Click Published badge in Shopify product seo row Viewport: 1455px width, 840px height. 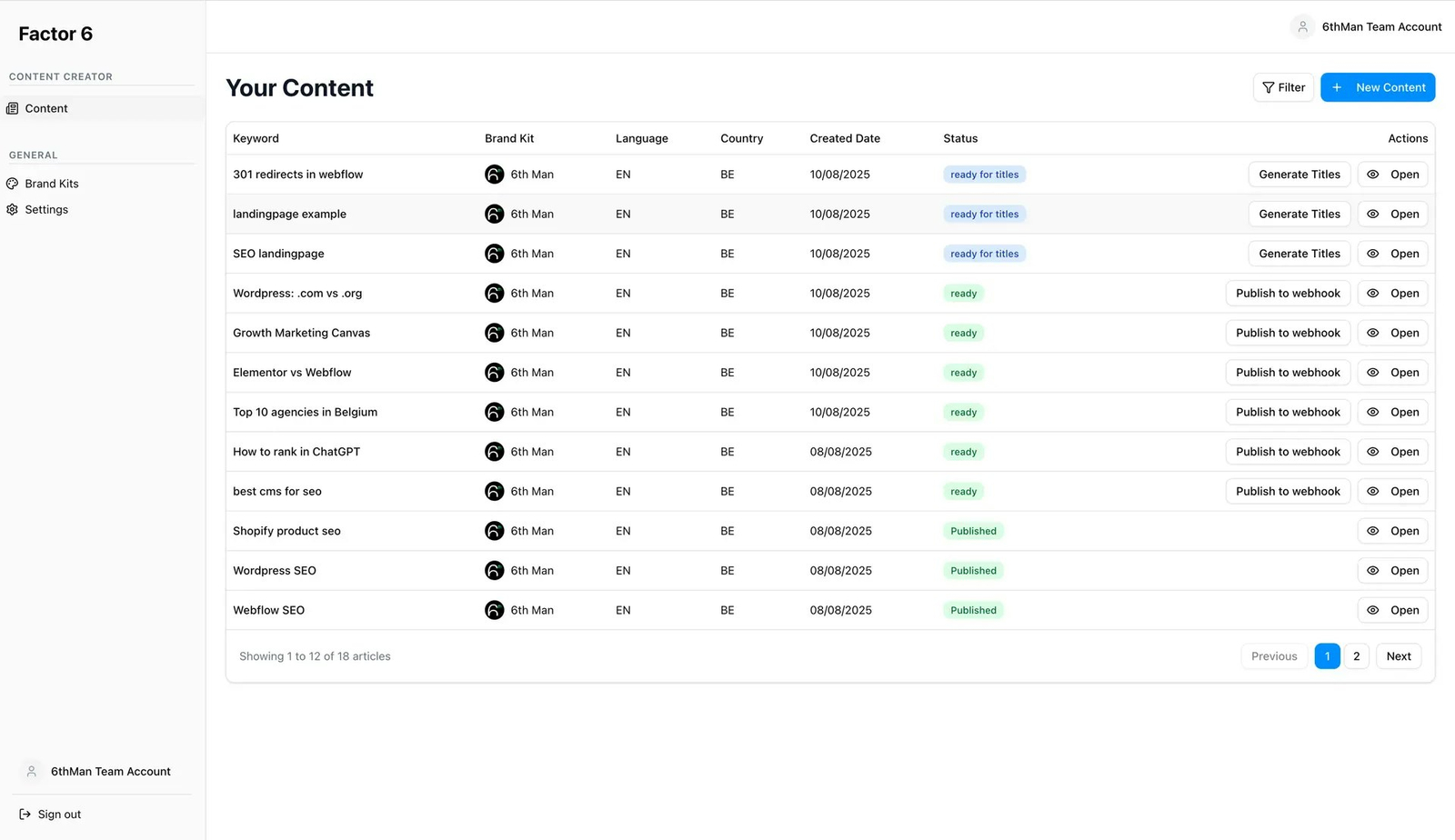point(973,531)
